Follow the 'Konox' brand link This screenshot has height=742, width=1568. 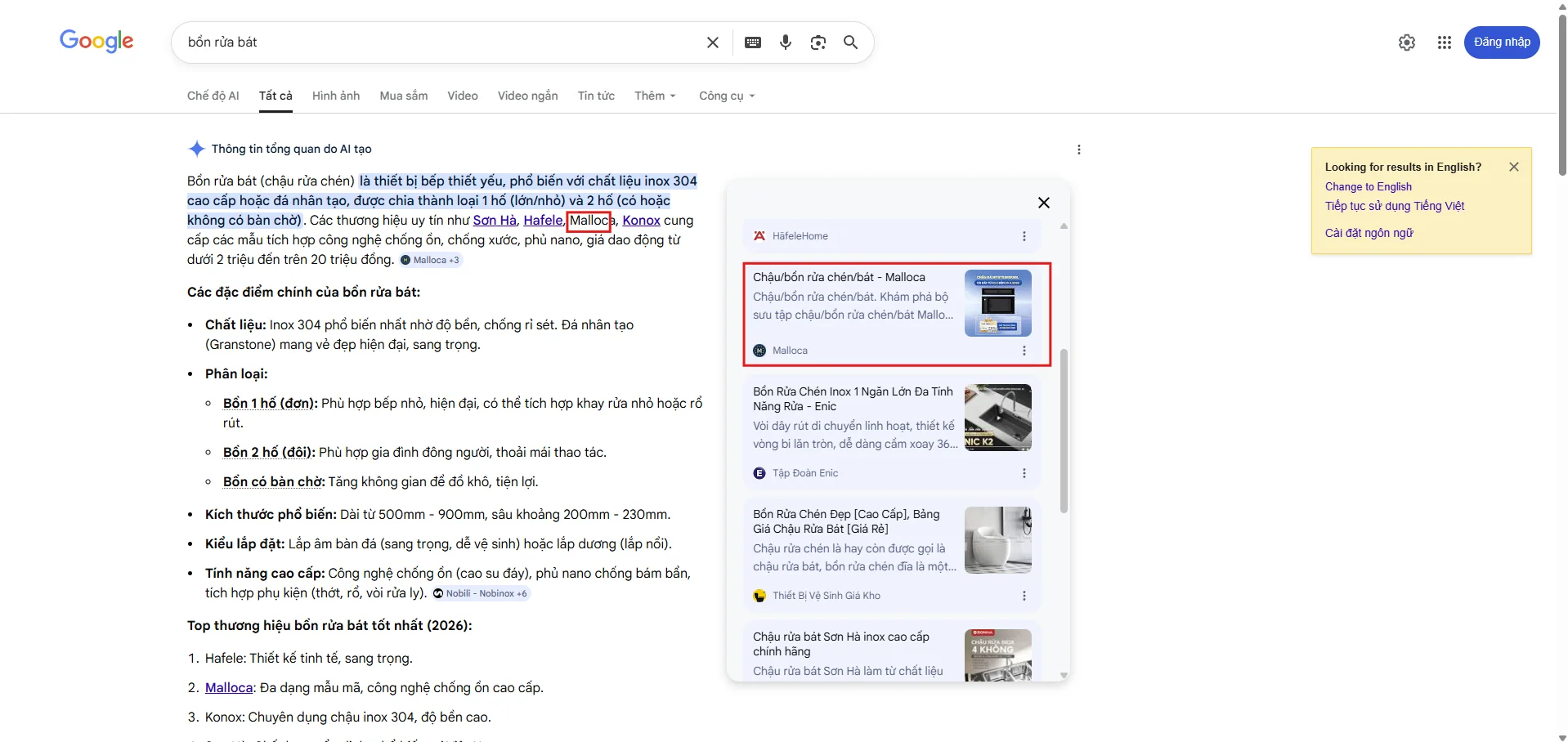pyautogui.click(x=642, y=220)
